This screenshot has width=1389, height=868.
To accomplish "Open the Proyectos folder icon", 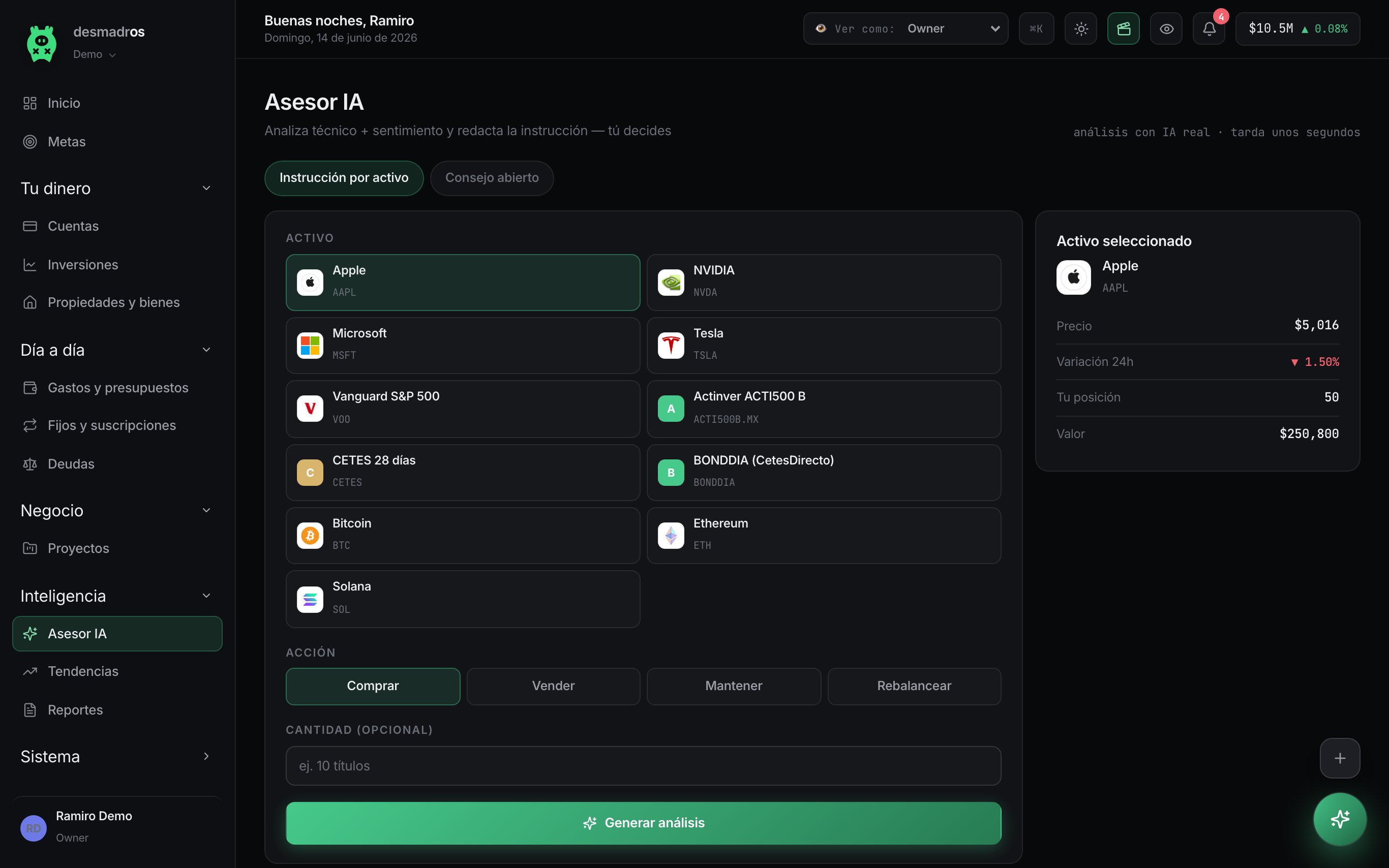I will [30, 548].
